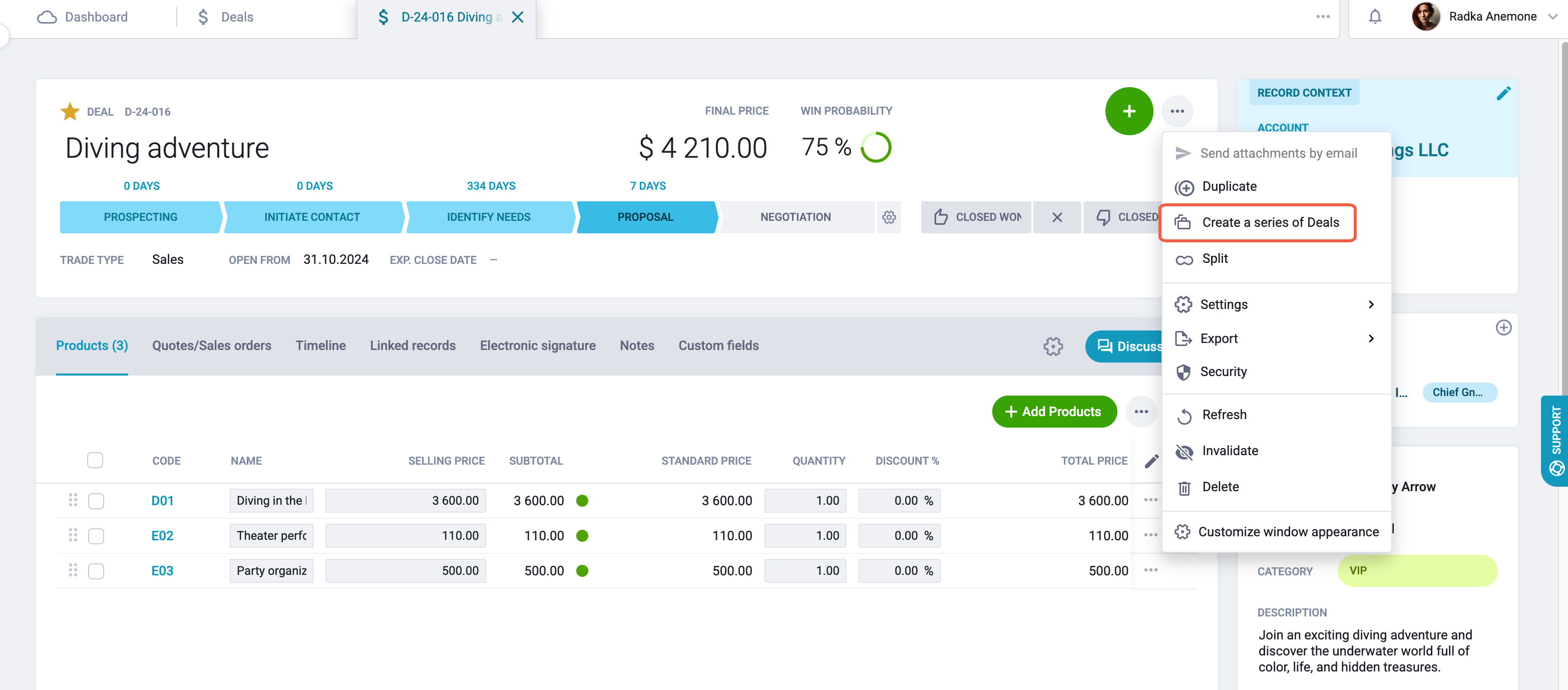Click the Add Products button

1054,412
